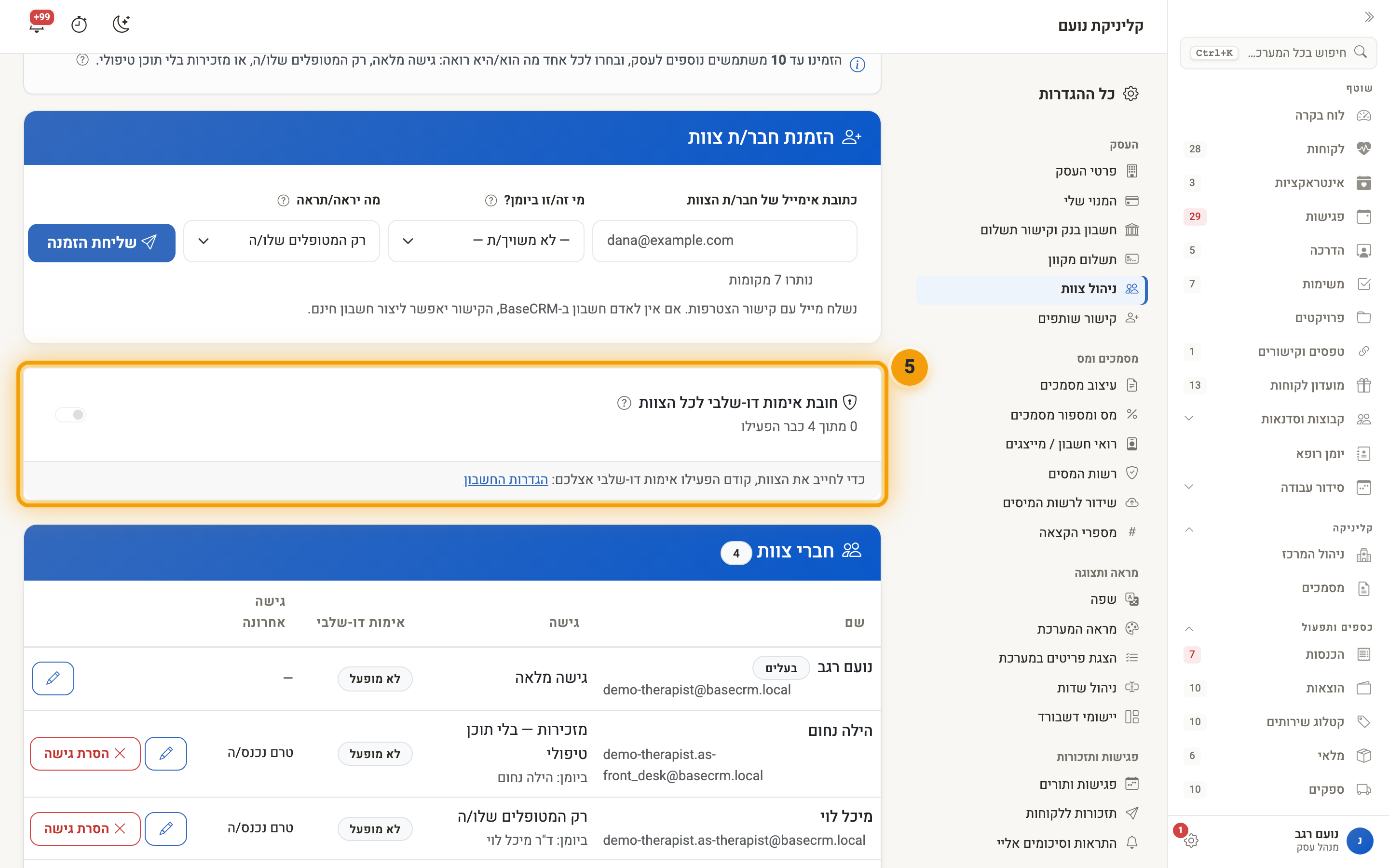The height and width of the screenshot is (868, 1389).
Task: Click help icon next to מי זה/זו ביומן
Action: pos(491,200)
